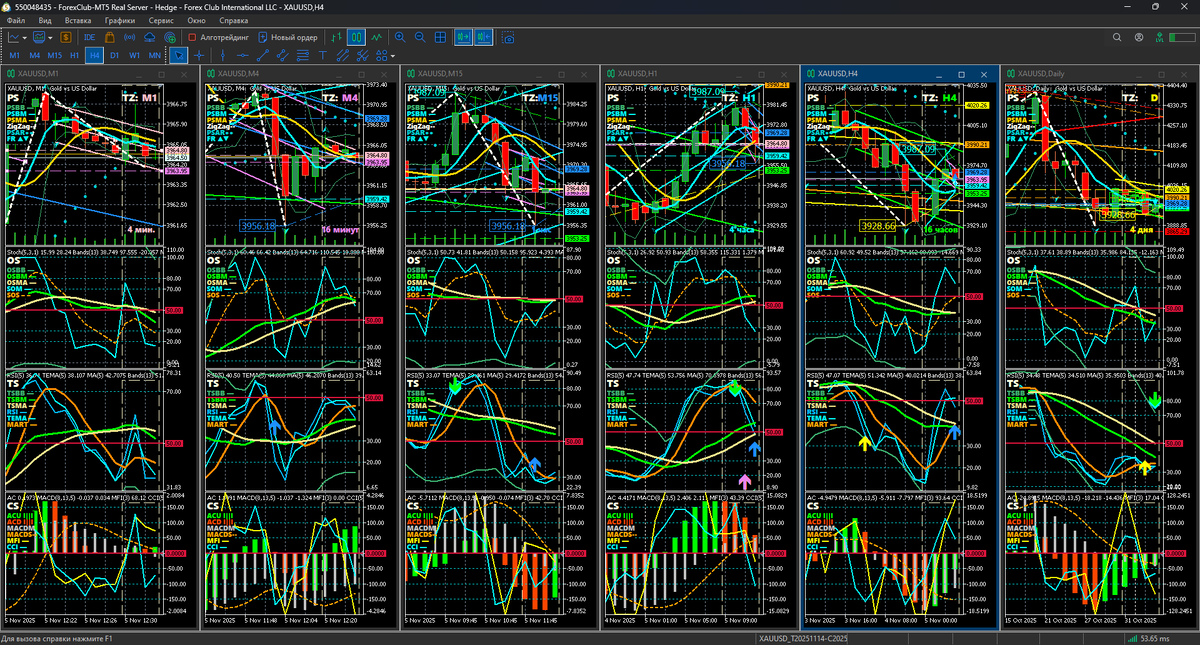Select the vertical line drawing tool
1200x645 pixels.
222,55
